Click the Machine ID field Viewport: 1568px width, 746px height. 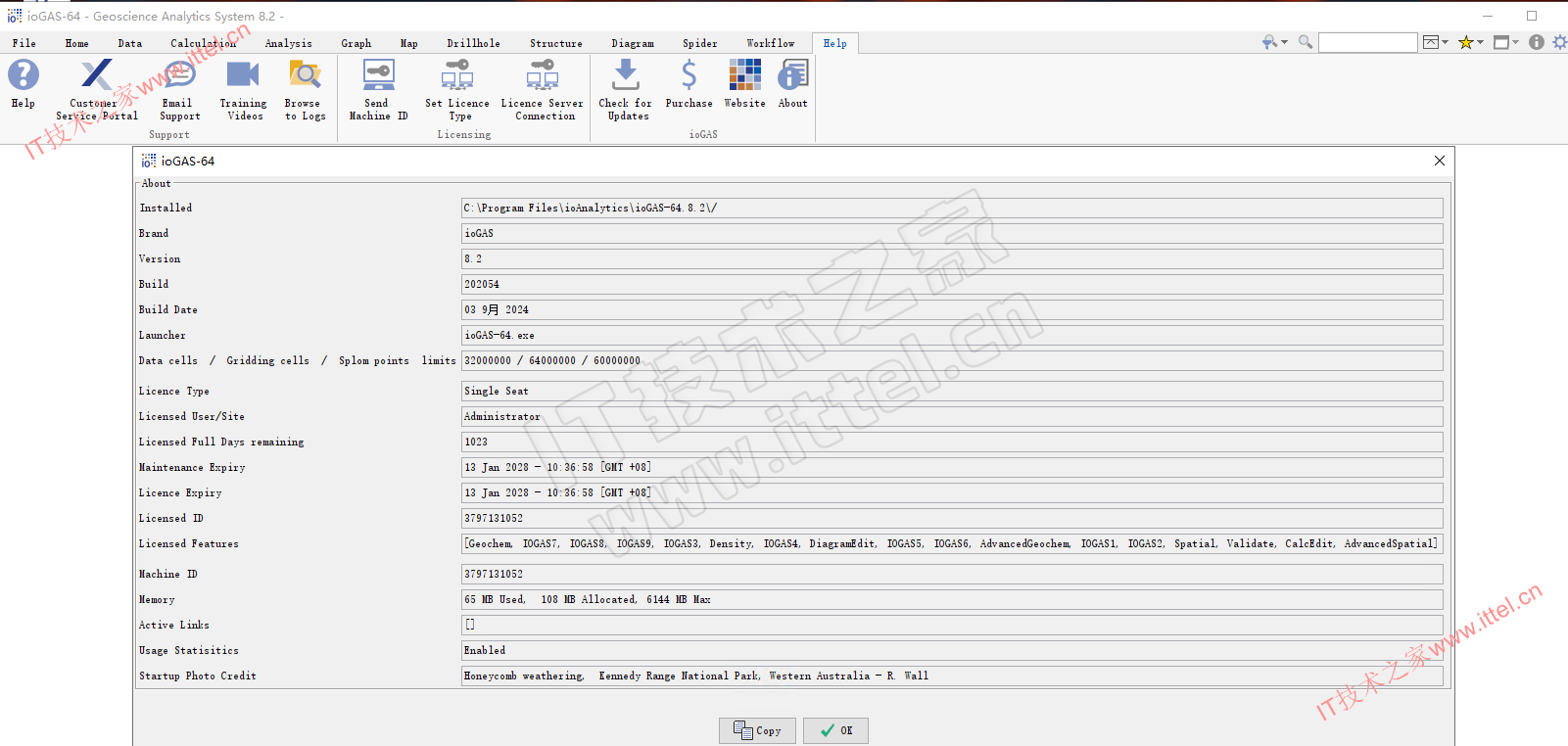click(x=952, y=574)
